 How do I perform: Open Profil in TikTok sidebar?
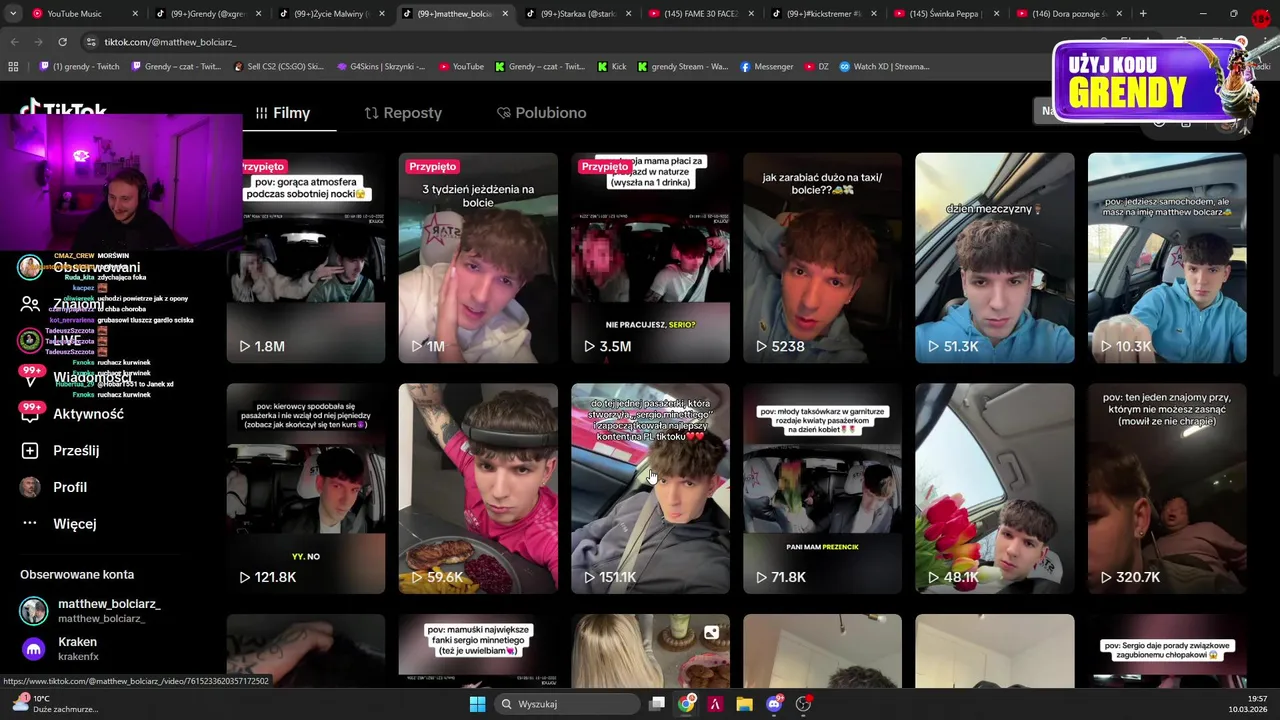[55, 487]
